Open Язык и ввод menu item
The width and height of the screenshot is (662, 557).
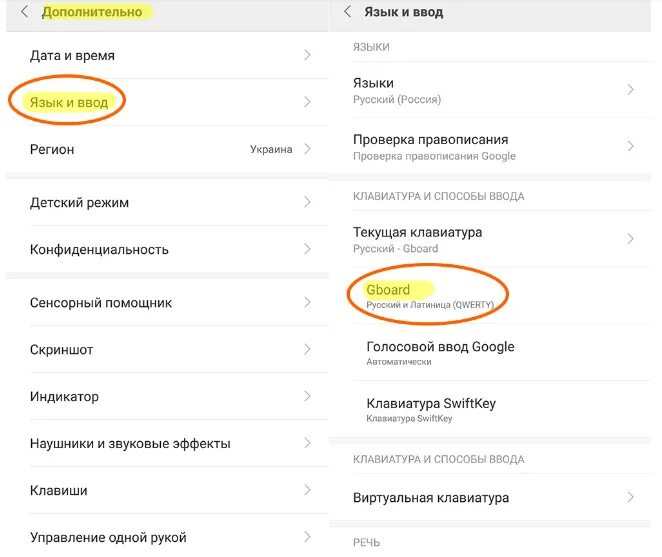(x=69, y=102)
